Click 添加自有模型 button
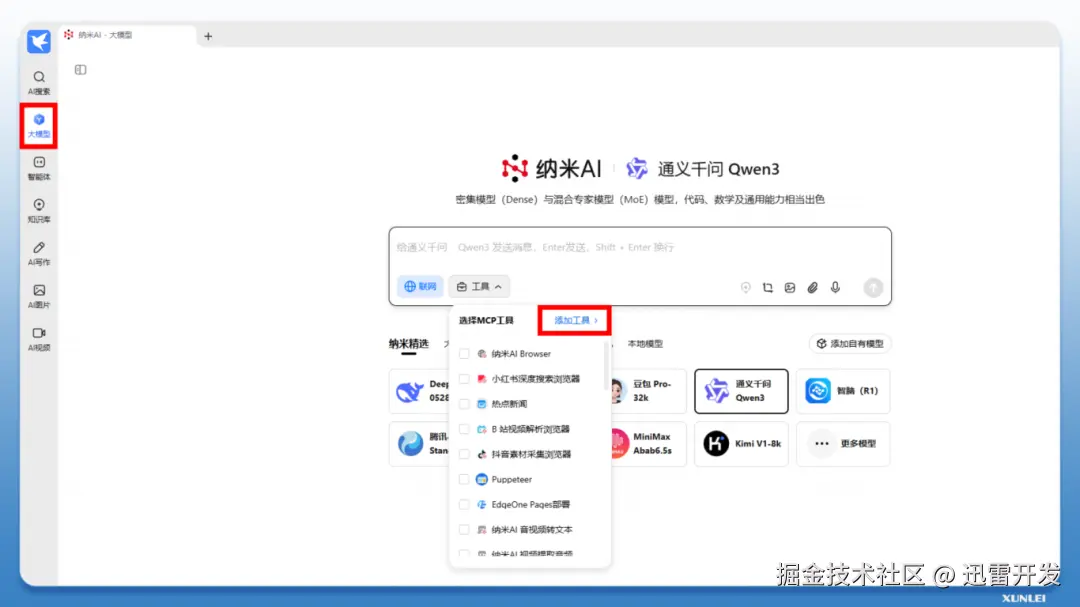Image resolution: width=1080 pixels, height=607 pixels. click(850, 344)
